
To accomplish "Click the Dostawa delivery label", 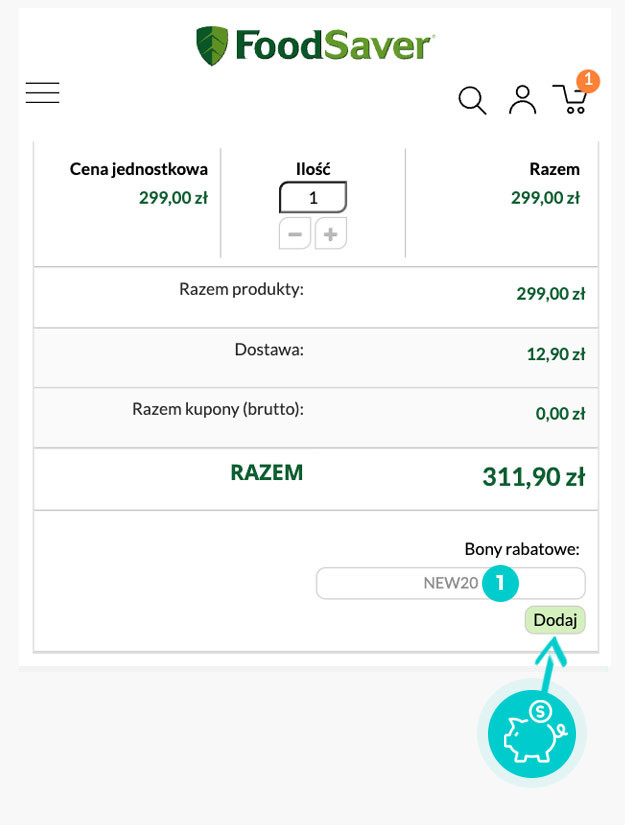I will (x=269, y=350).
